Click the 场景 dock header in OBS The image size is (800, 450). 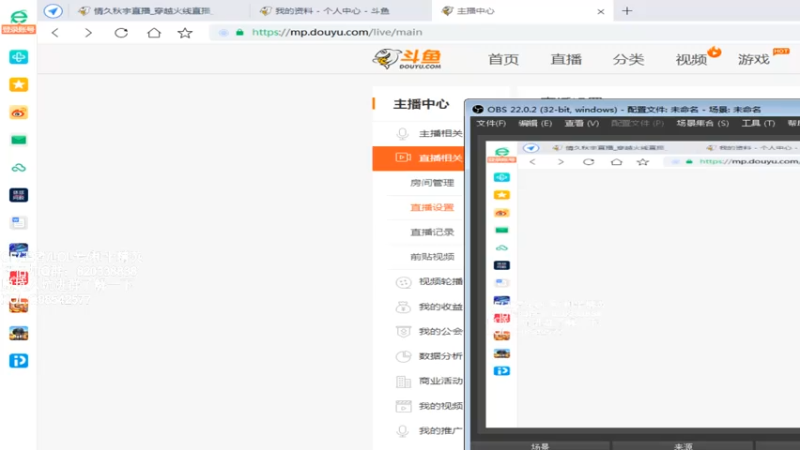pos(540,446)
